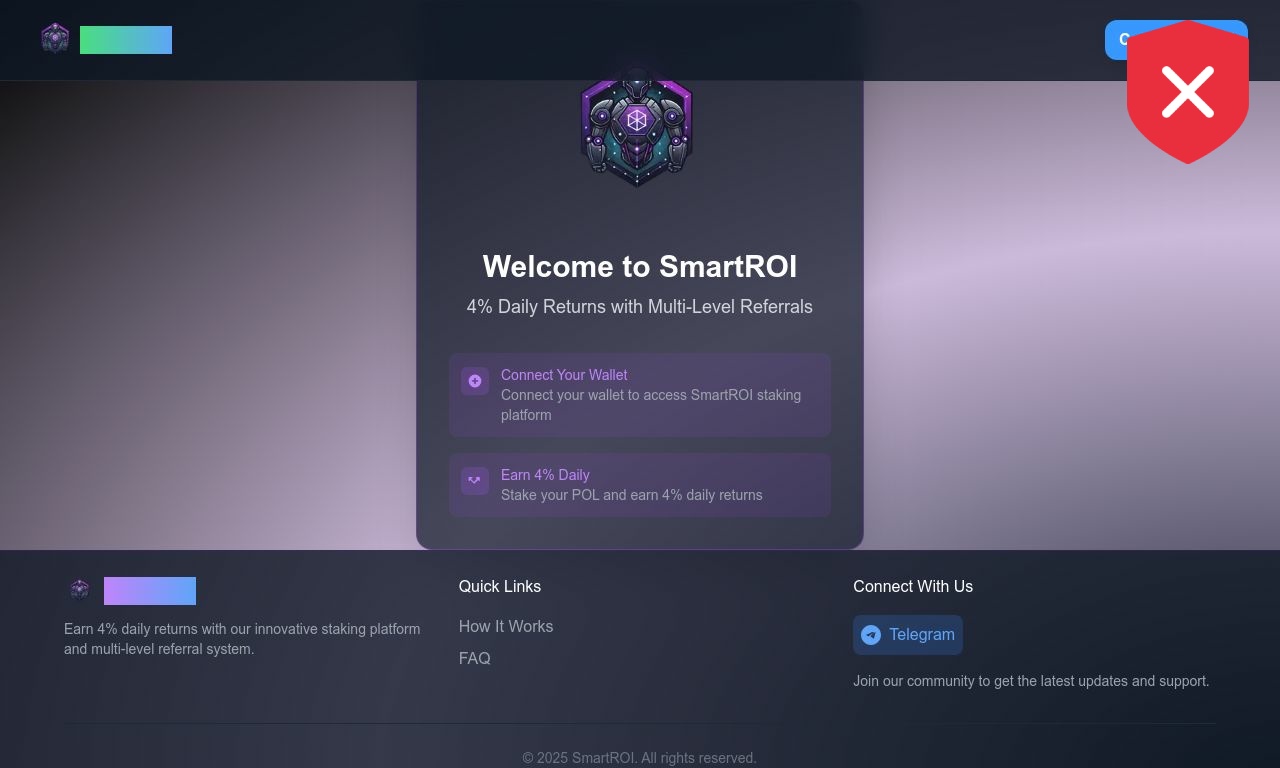Screen dimensions: 1280x768
Task: Click the purple-blue gradient brand name in footer
Action: [x=150, y=591]
